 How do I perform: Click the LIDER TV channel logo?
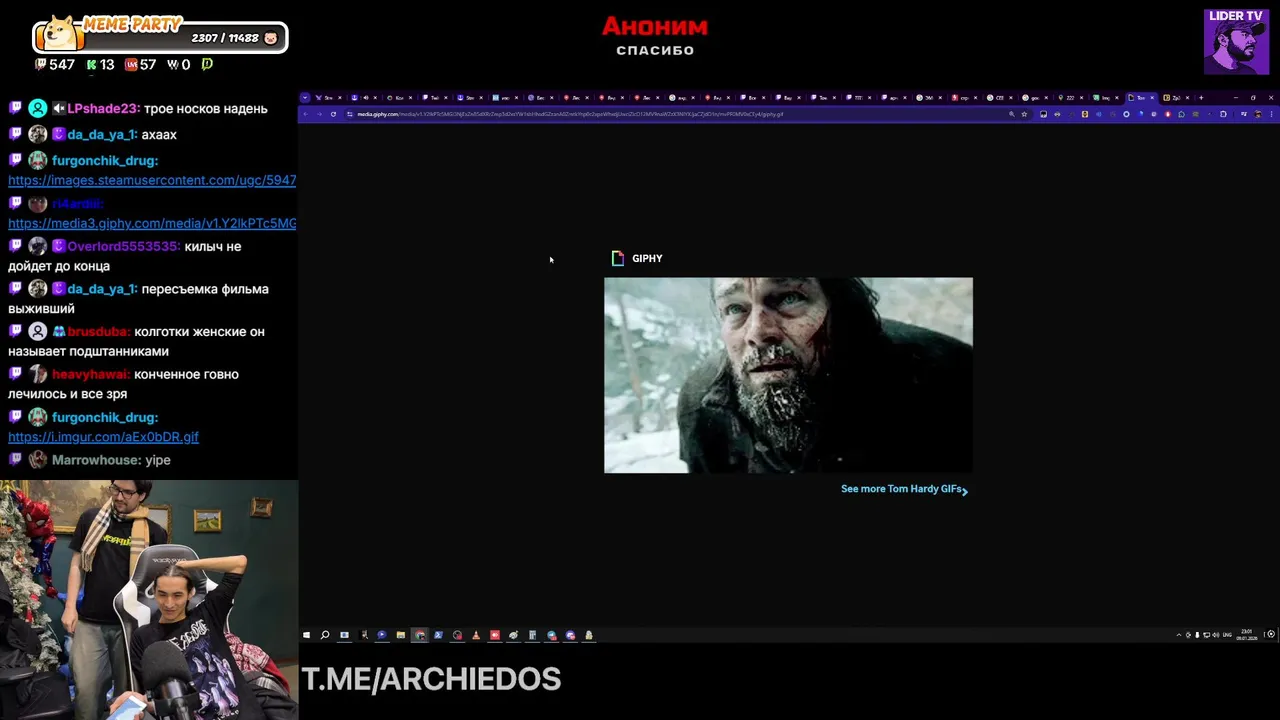pyautogui.click(x=1236, y=42)
